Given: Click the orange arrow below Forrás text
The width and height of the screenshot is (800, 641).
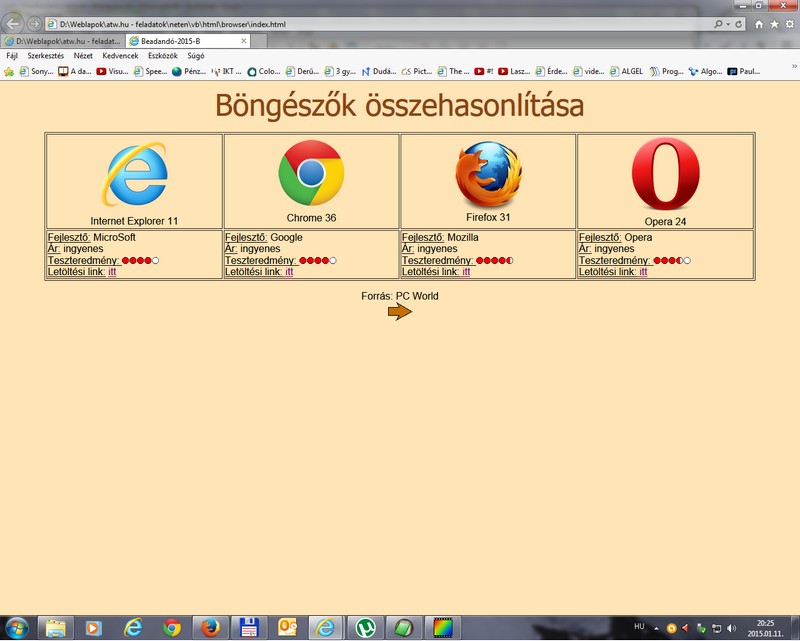Looking at the screenshot, I should click(x=399, y=311).
